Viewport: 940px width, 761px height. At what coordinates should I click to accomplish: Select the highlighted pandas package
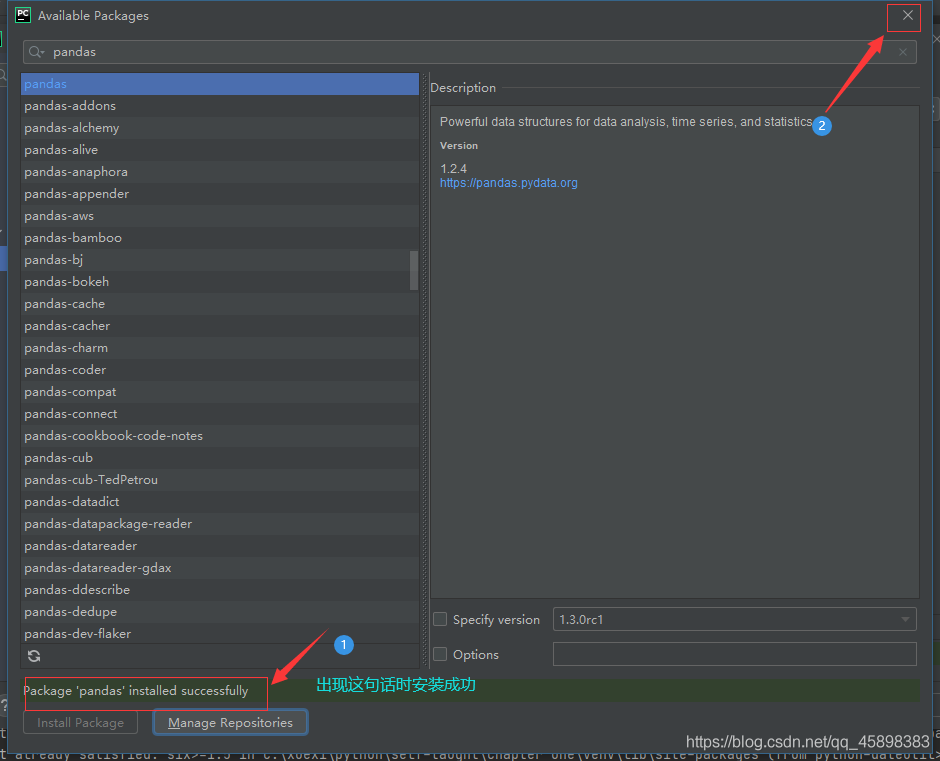(46, 84)
